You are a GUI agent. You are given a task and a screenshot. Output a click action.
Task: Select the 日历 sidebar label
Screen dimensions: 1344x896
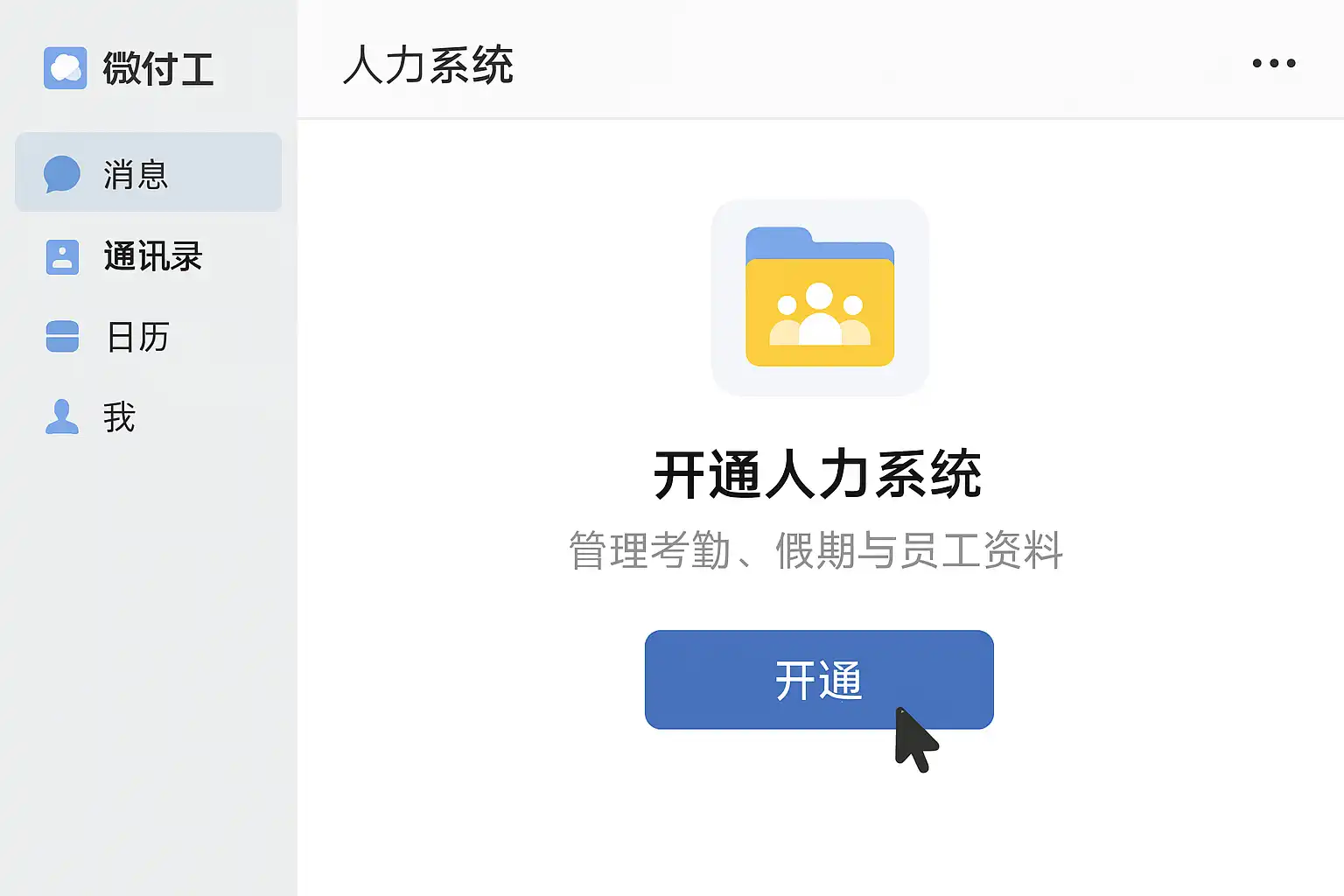137,337
